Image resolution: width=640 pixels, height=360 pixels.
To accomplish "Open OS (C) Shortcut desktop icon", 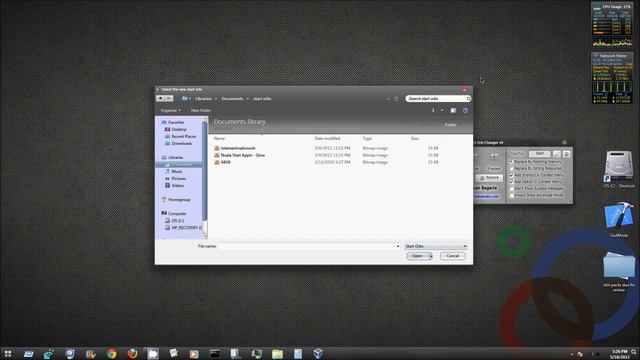I will pyautogui.click(x=618, y=169).
